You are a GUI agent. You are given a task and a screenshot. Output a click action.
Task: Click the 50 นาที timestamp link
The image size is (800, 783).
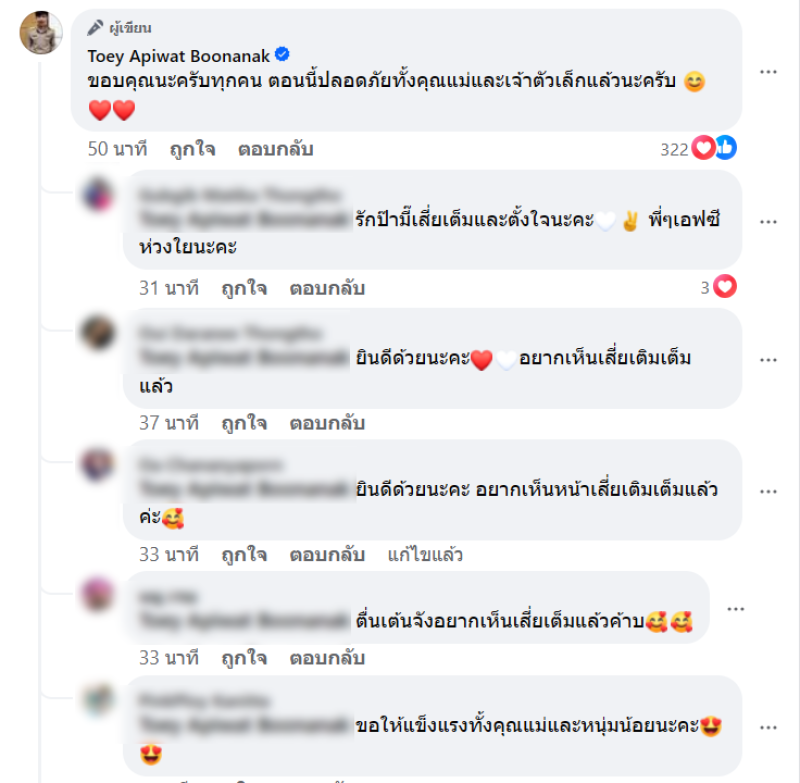[117, 149]
